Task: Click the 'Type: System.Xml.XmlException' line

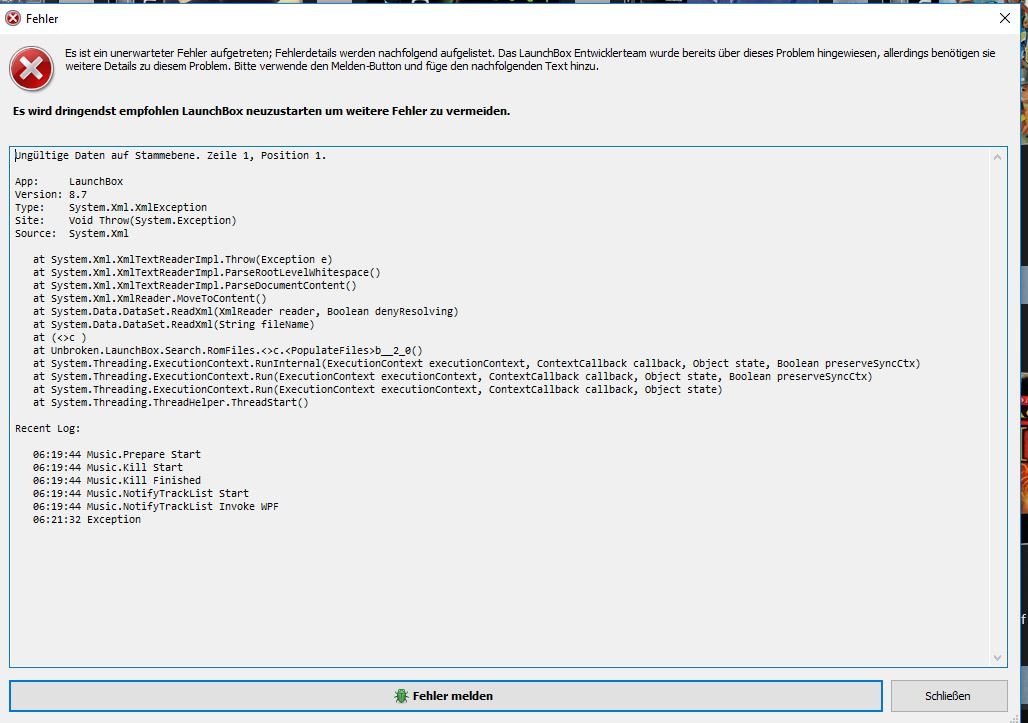Action: click(x=111, y=207)
